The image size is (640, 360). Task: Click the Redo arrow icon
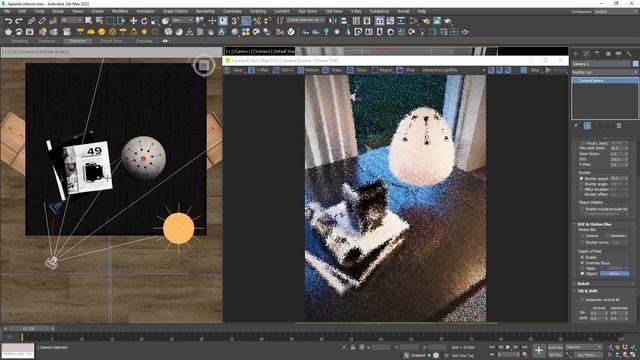(x=19, y=20)
